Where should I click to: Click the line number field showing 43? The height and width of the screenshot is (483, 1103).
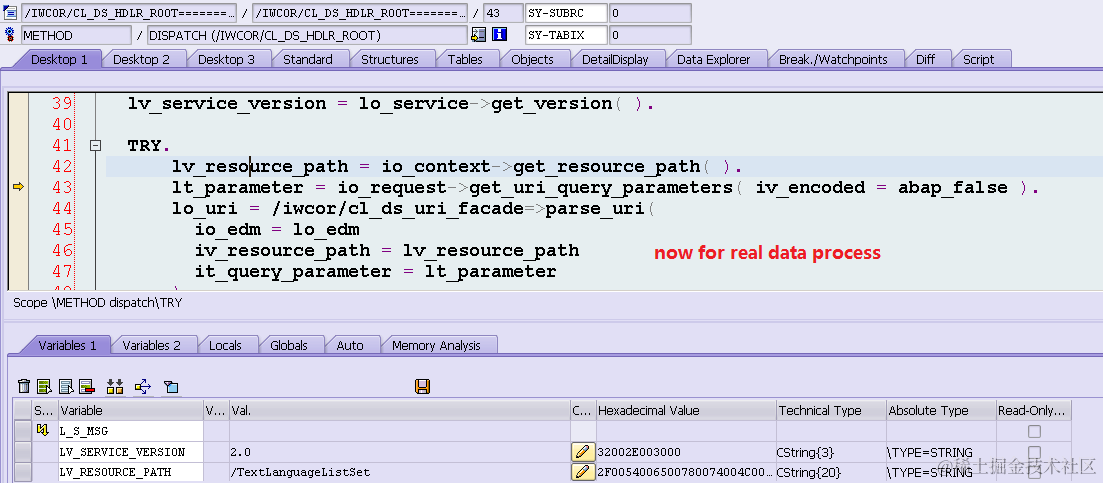point(503,13)
